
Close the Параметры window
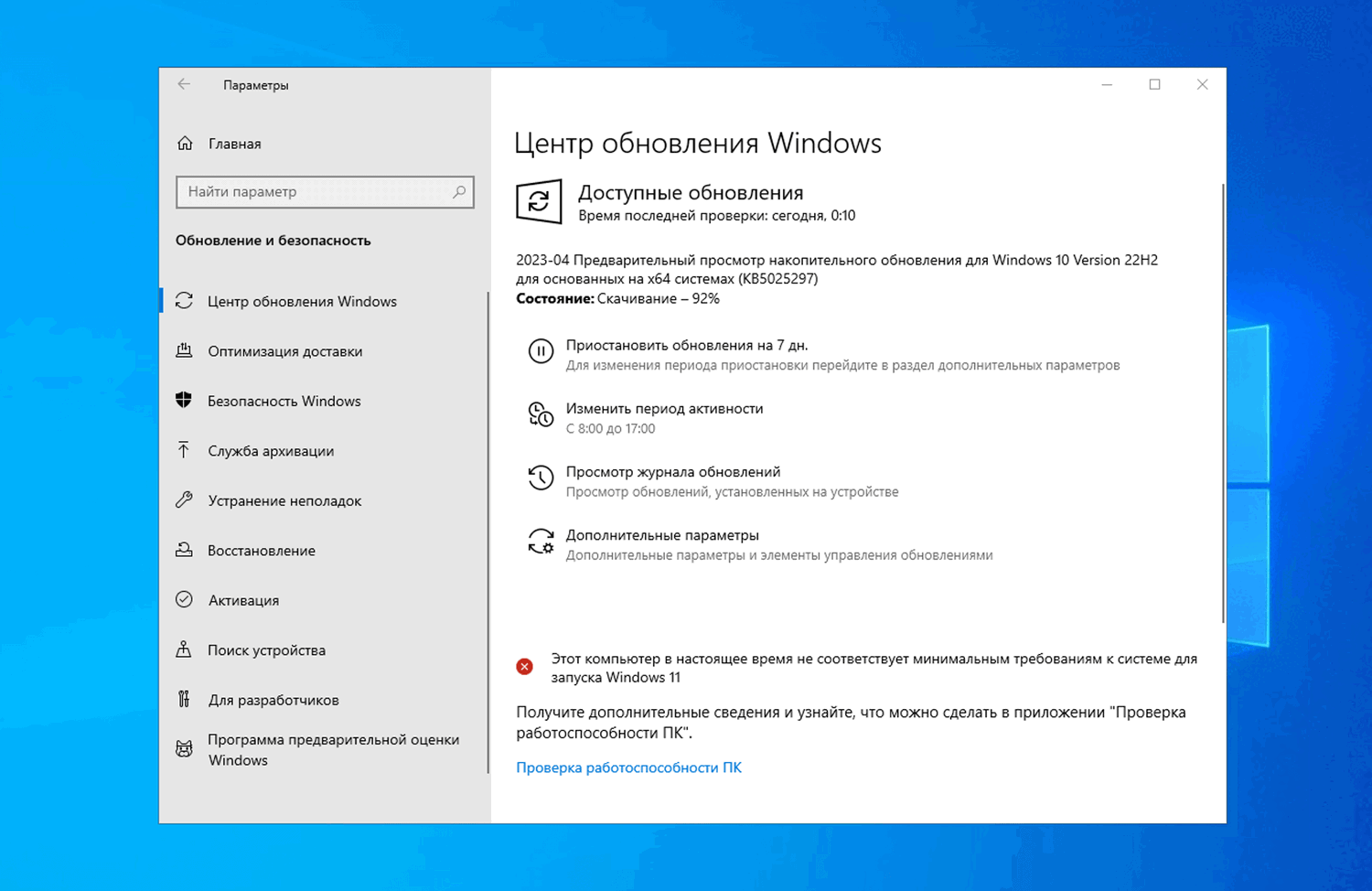tap(1202, 84)
